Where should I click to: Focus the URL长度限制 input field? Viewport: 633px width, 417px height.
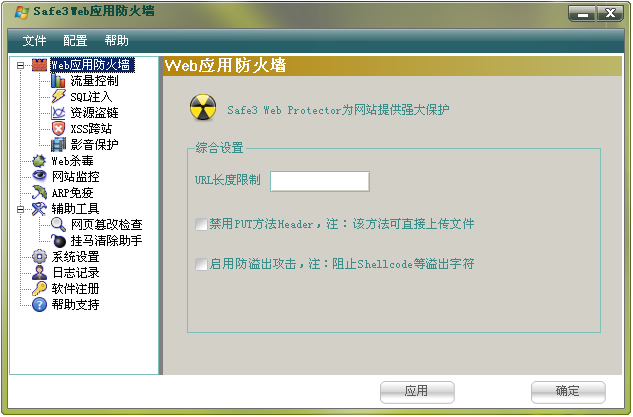(x=320, y=181)
